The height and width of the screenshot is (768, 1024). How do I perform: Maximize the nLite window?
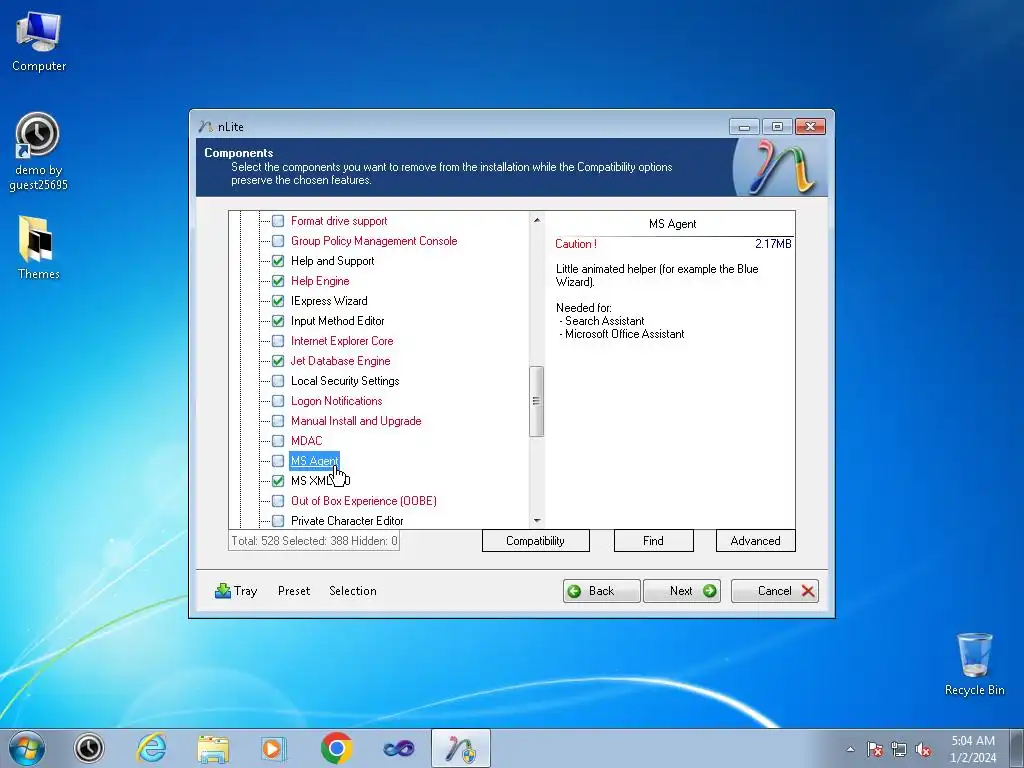(777, 126)
